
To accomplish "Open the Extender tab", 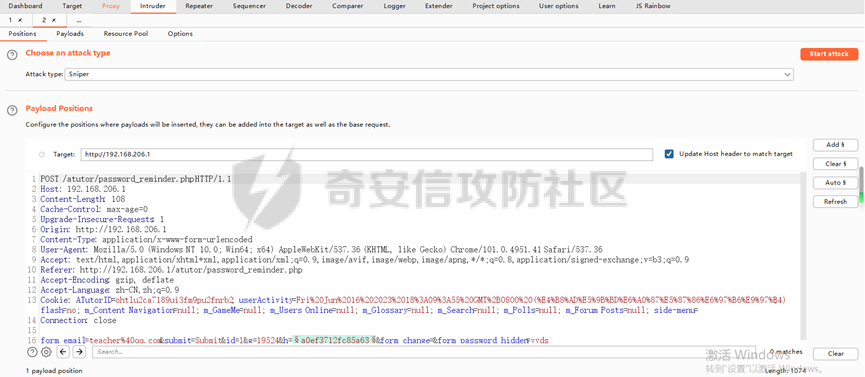I will point(439,6).
